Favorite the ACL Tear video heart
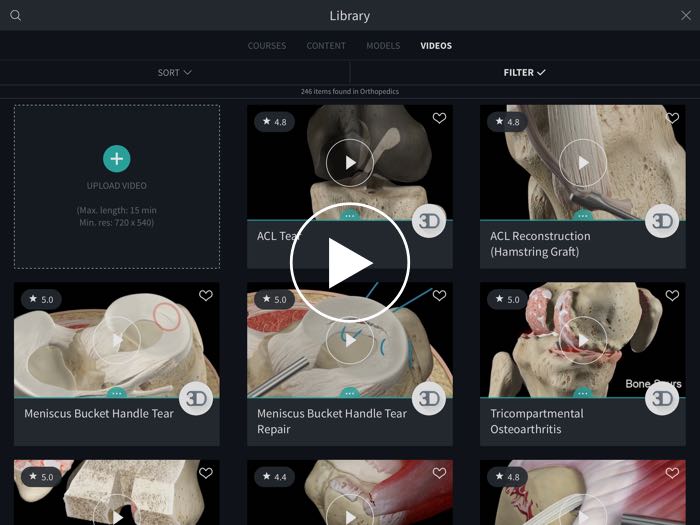The height and width of the screenshot is (525, 700). click(x=439, y=119)
